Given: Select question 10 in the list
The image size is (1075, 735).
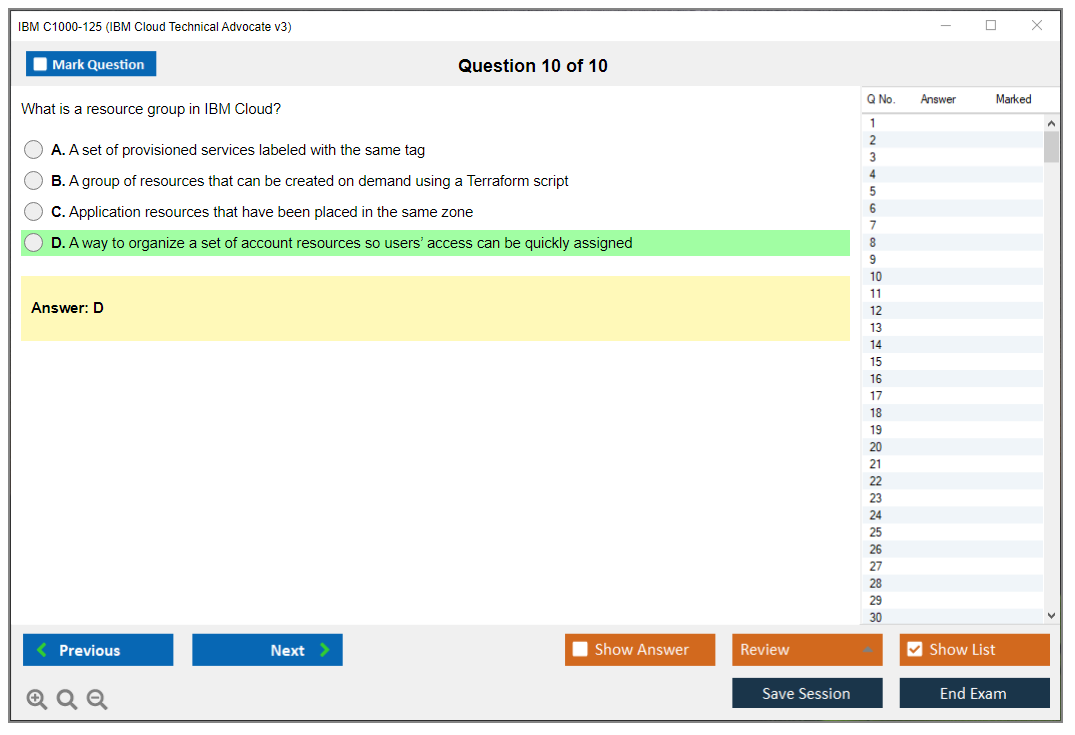Looking at the screenshot, I should 876,277.
